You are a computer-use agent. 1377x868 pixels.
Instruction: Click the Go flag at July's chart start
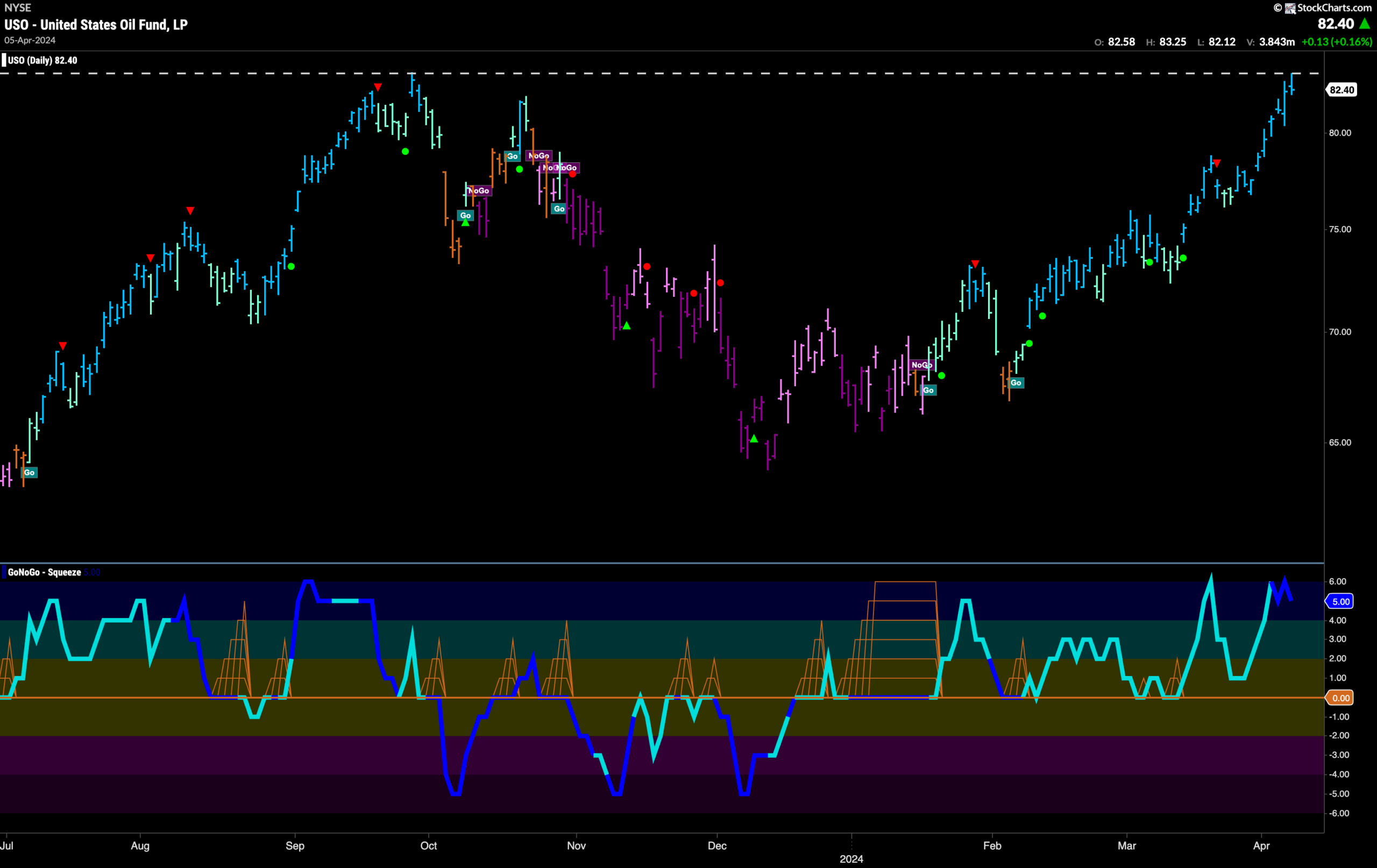tap(29, 472)
